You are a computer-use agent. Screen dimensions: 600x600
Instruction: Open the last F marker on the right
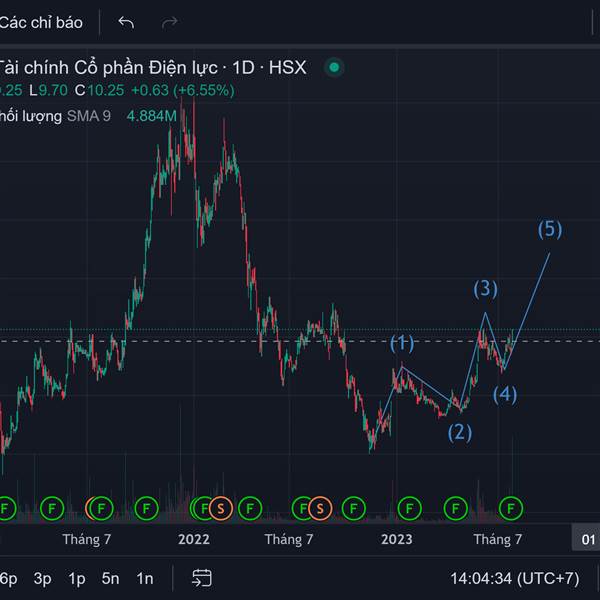click(x=511, y=509)
